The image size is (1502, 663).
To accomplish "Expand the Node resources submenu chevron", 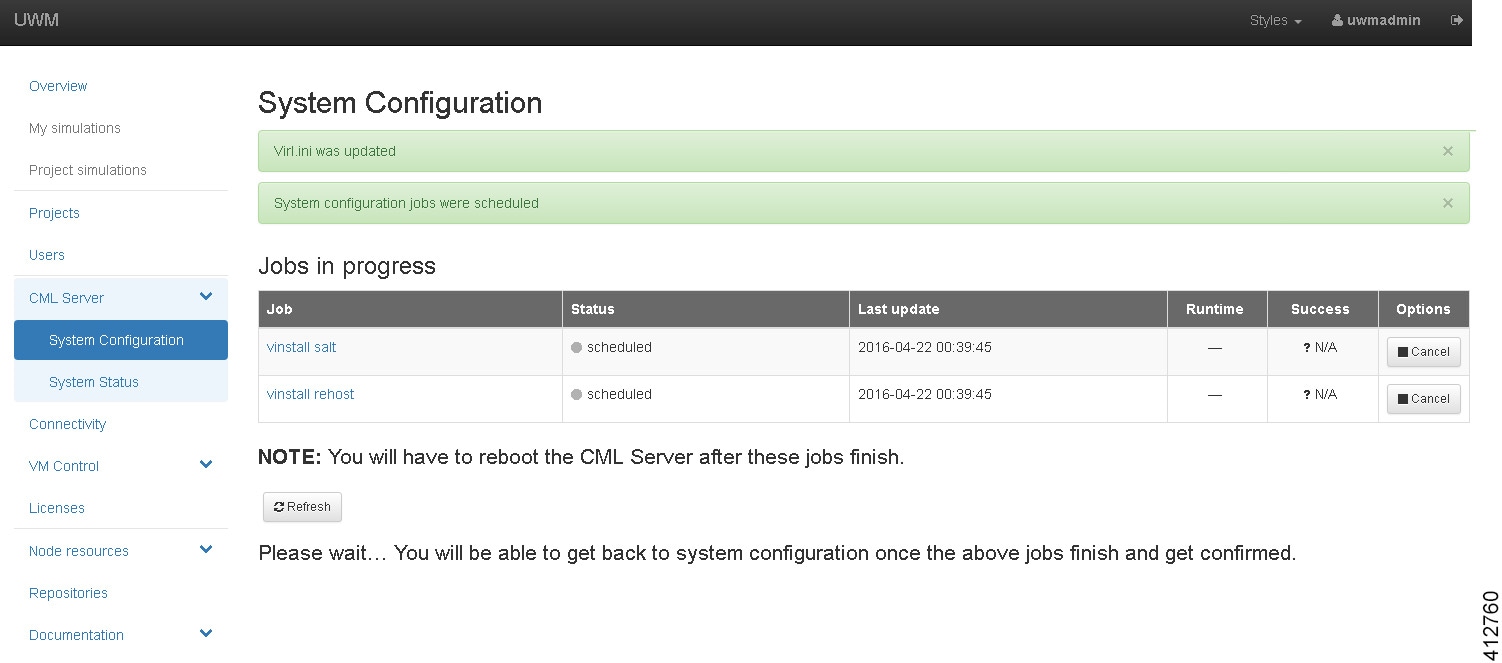I will [206, 550].
